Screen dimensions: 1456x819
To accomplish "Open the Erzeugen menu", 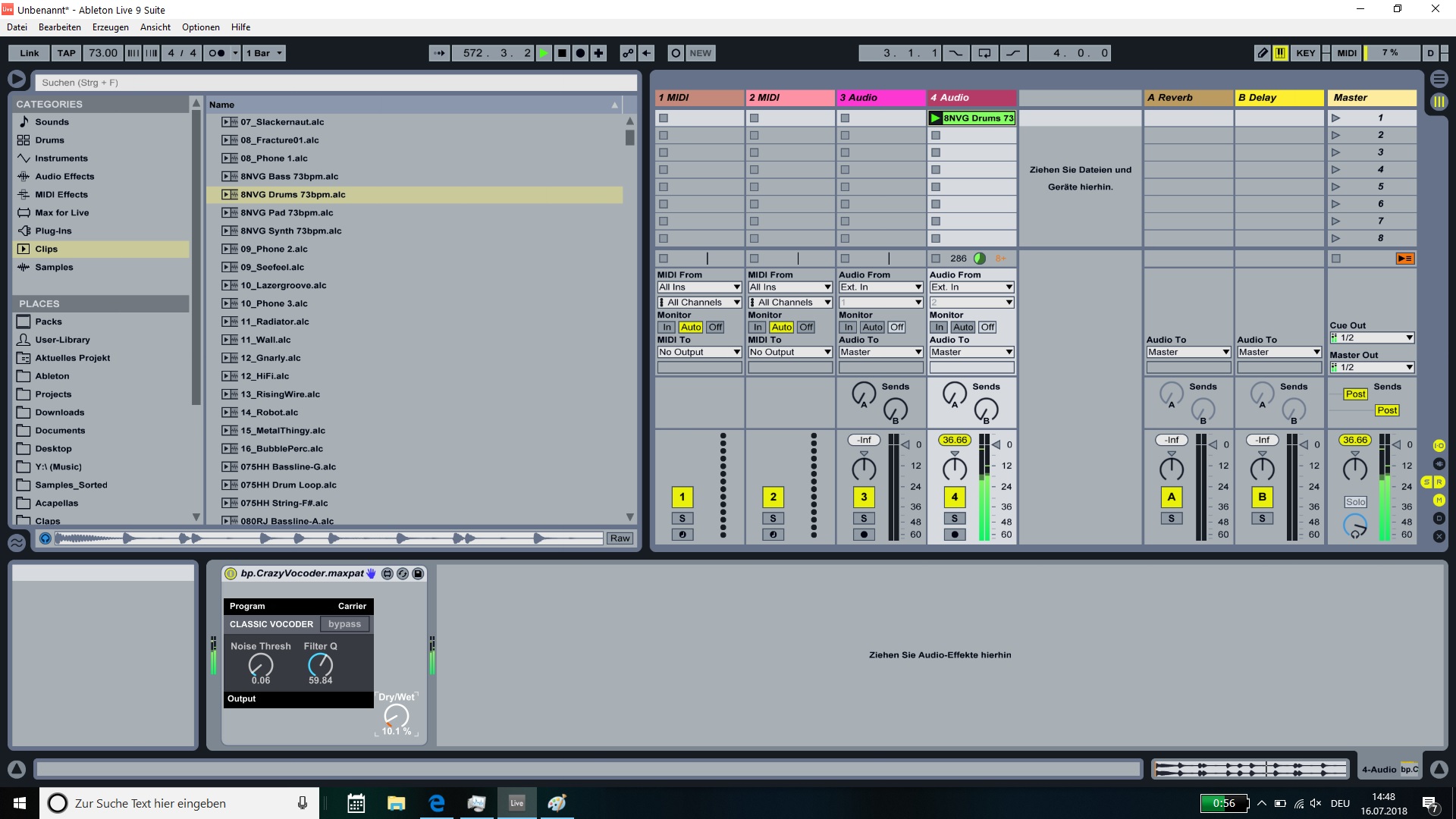I will 111,27.
